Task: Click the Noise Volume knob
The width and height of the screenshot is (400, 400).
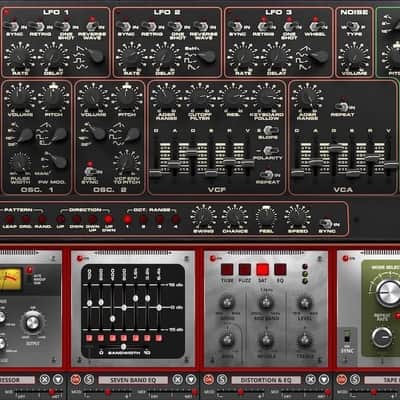Action: (x=354, y=57)
